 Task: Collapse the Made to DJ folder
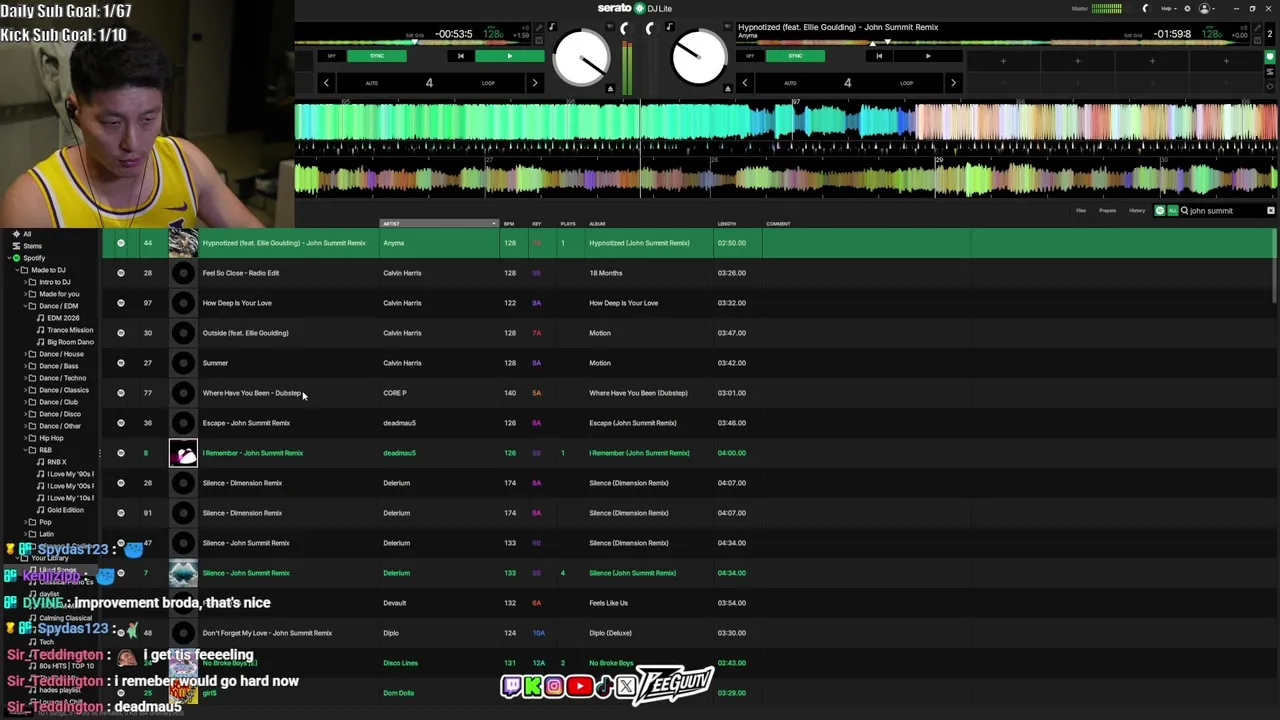16,270
